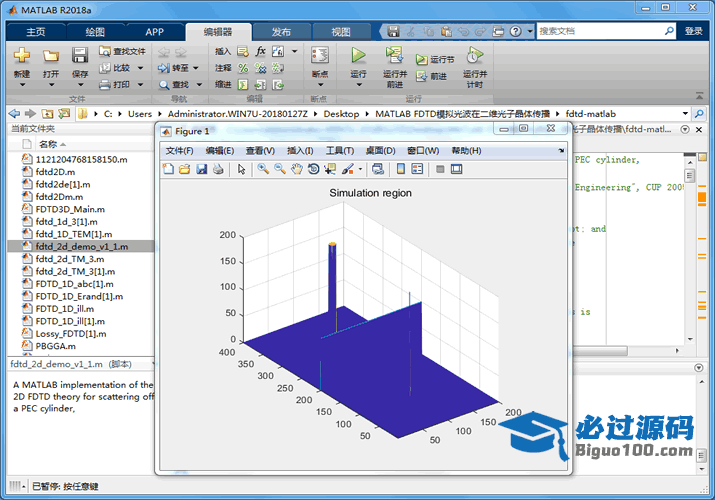Click the green Run (运行) arrow
Viewport: 715px width, 500px height.
coord(358,55)
